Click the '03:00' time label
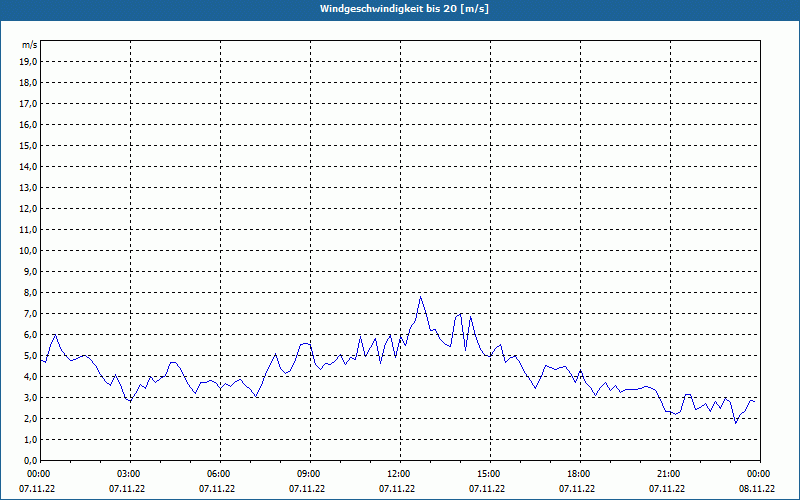 coord(130,474)
